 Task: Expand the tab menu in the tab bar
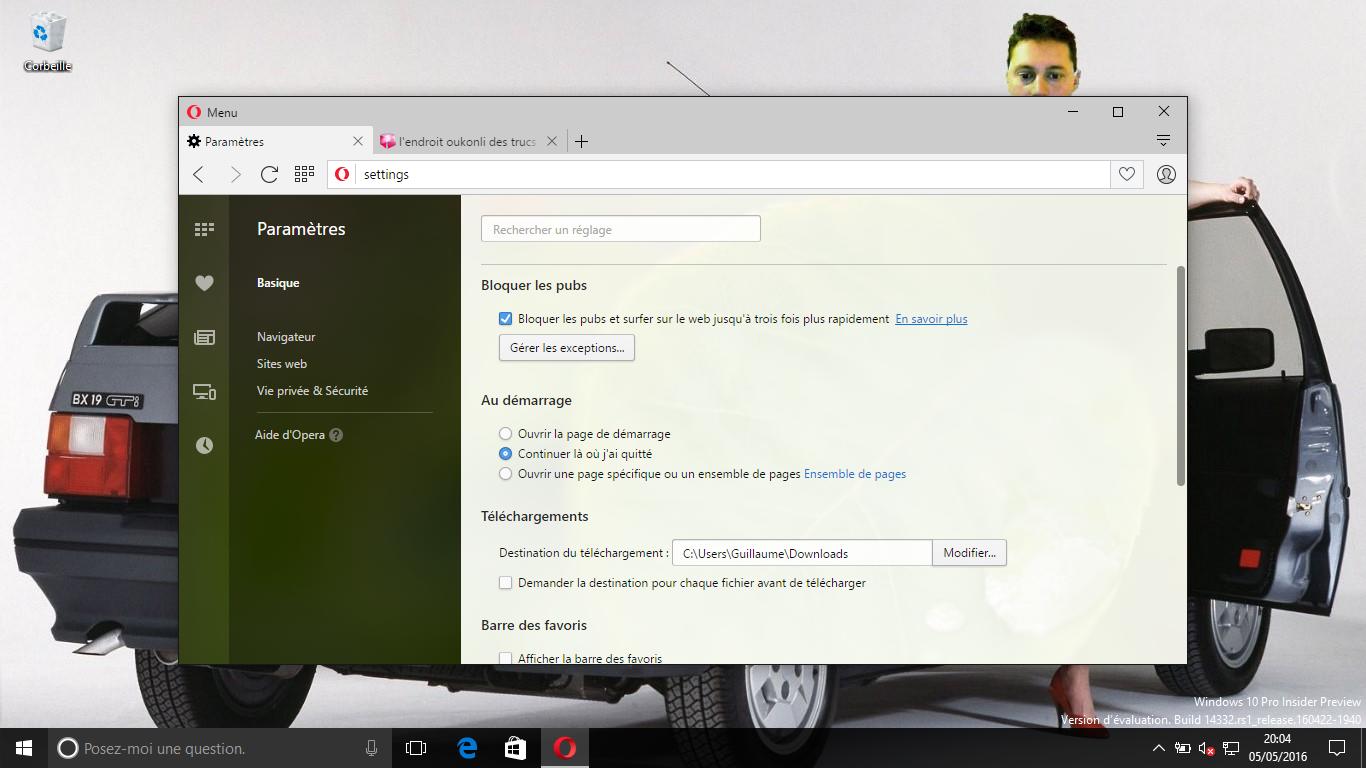1163,141
